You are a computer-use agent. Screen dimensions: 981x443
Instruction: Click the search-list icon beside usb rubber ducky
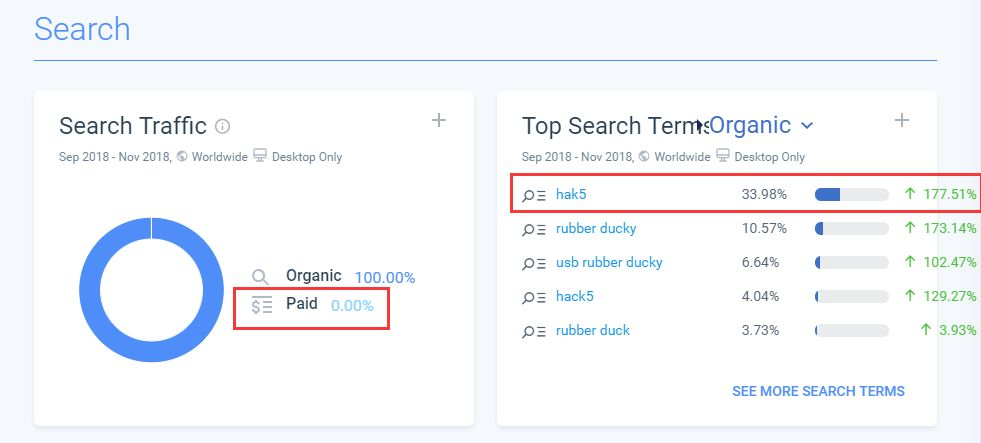coord(534,263)
